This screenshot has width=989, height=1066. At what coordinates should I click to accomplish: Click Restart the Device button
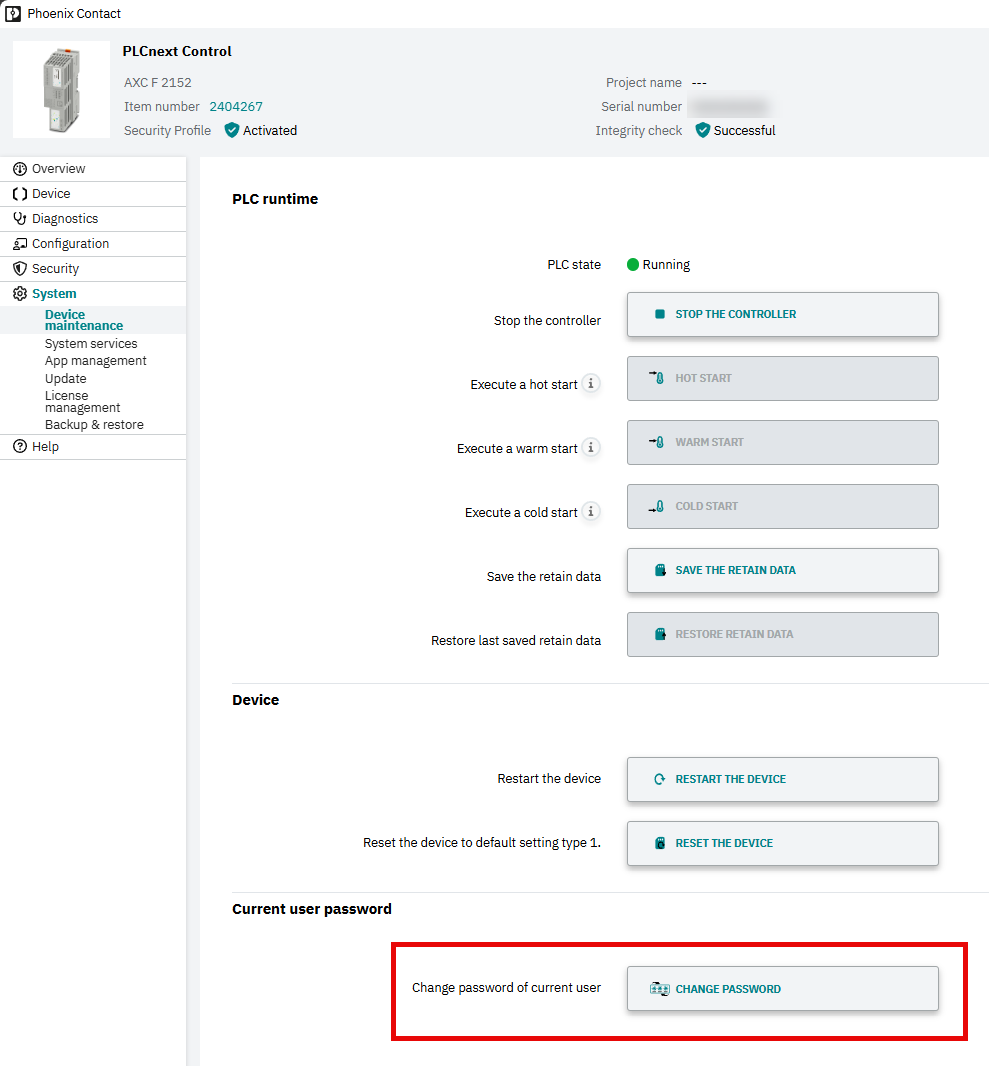pos(782,779)
